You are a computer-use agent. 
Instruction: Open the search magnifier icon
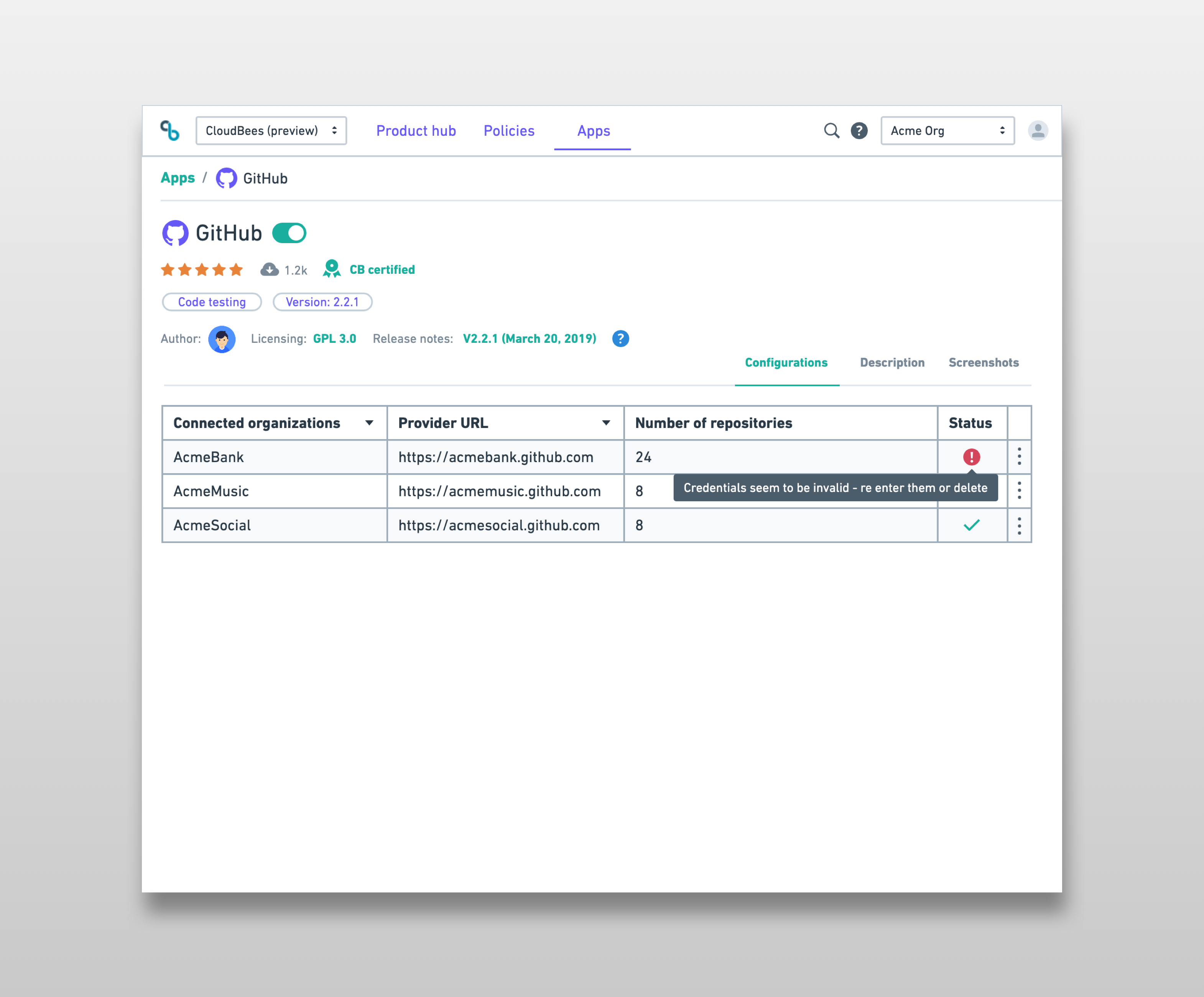[x=831, y=131]
